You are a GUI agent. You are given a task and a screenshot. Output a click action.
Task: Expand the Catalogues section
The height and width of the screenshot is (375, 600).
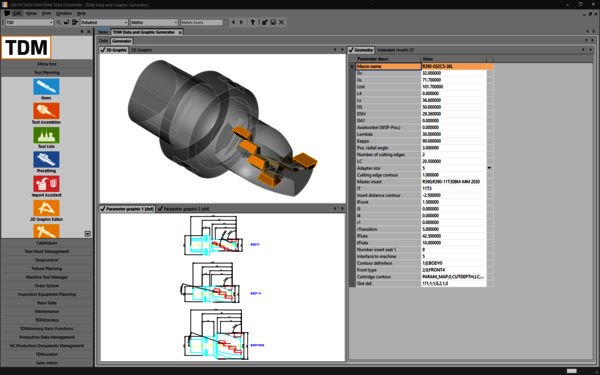(47, 243)
